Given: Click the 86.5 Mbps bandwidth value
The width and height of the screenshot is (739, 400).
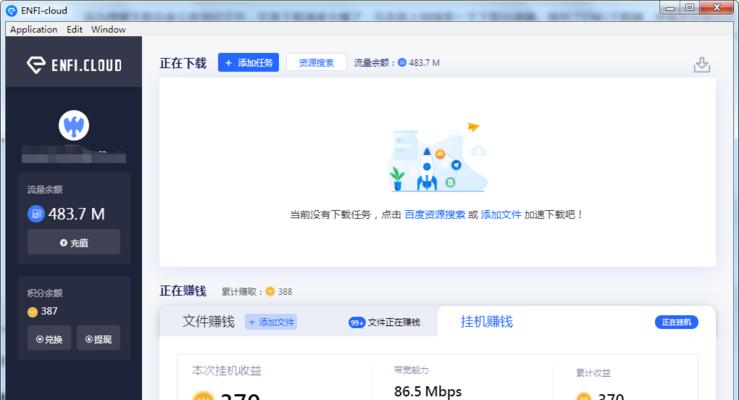Looking at the screenshot, I should tap(428, 391).
